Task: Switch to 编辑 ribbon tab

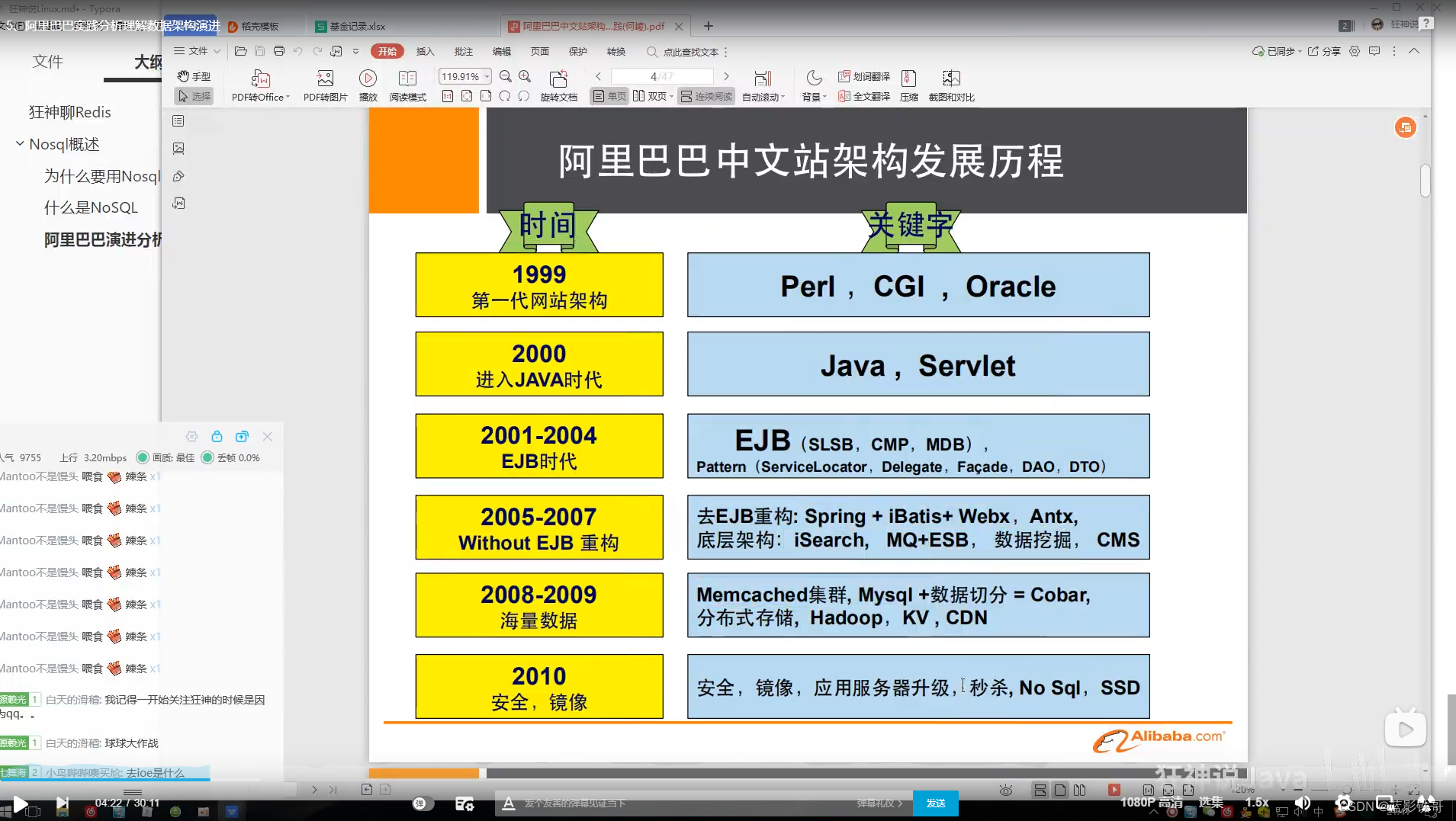Action: (501, 51)
